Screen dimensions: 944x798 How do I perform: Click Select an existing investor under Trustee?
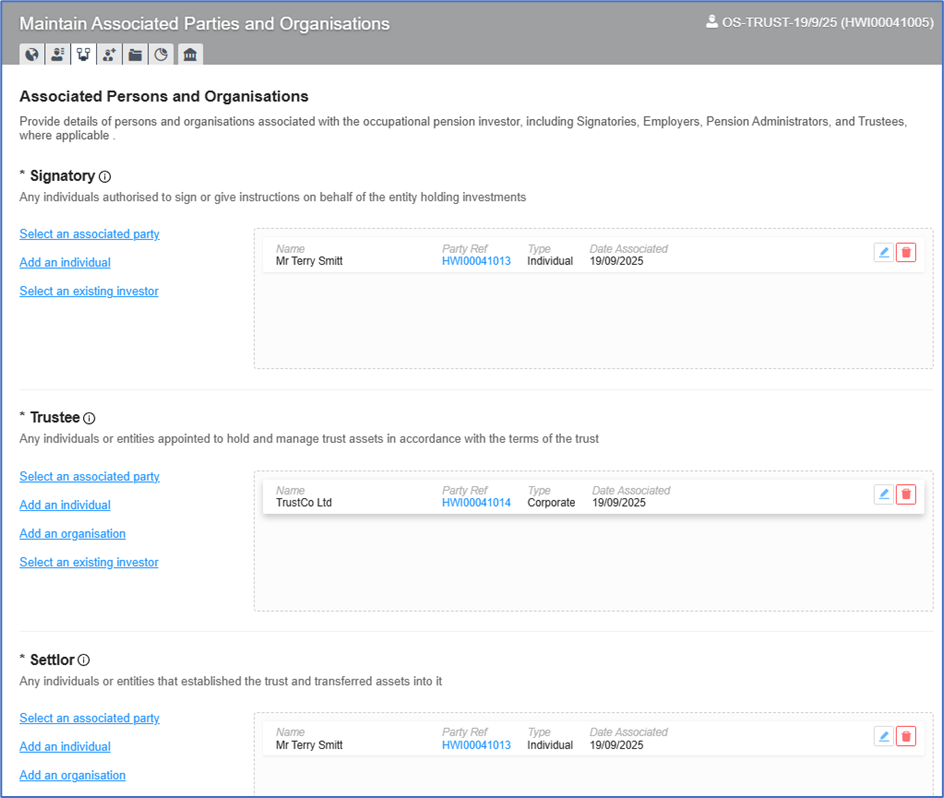tap(89, 562)
